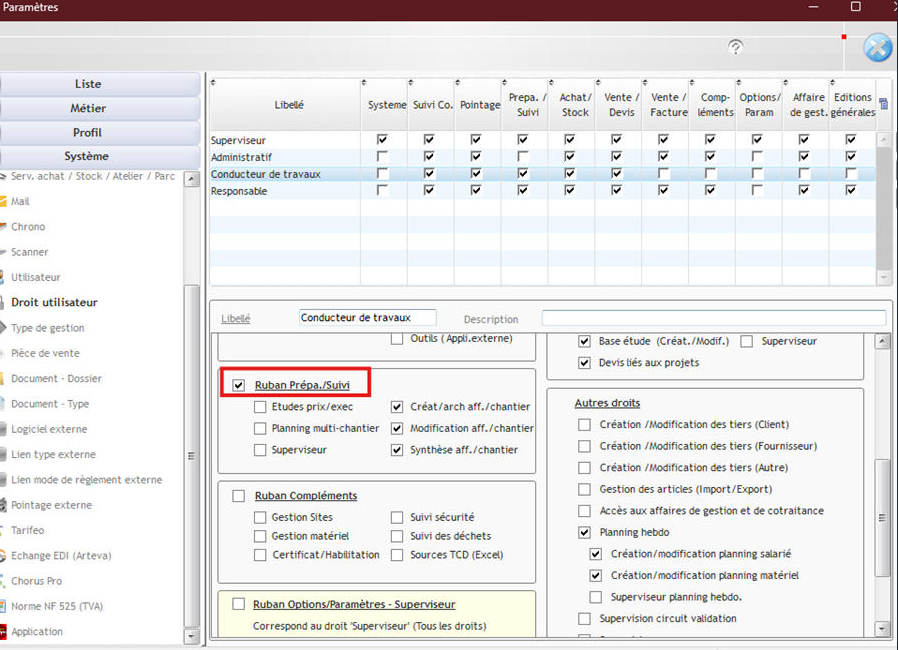Uncheck the Ruban Prépa./Suivi checkbox

tap(238, 385)
